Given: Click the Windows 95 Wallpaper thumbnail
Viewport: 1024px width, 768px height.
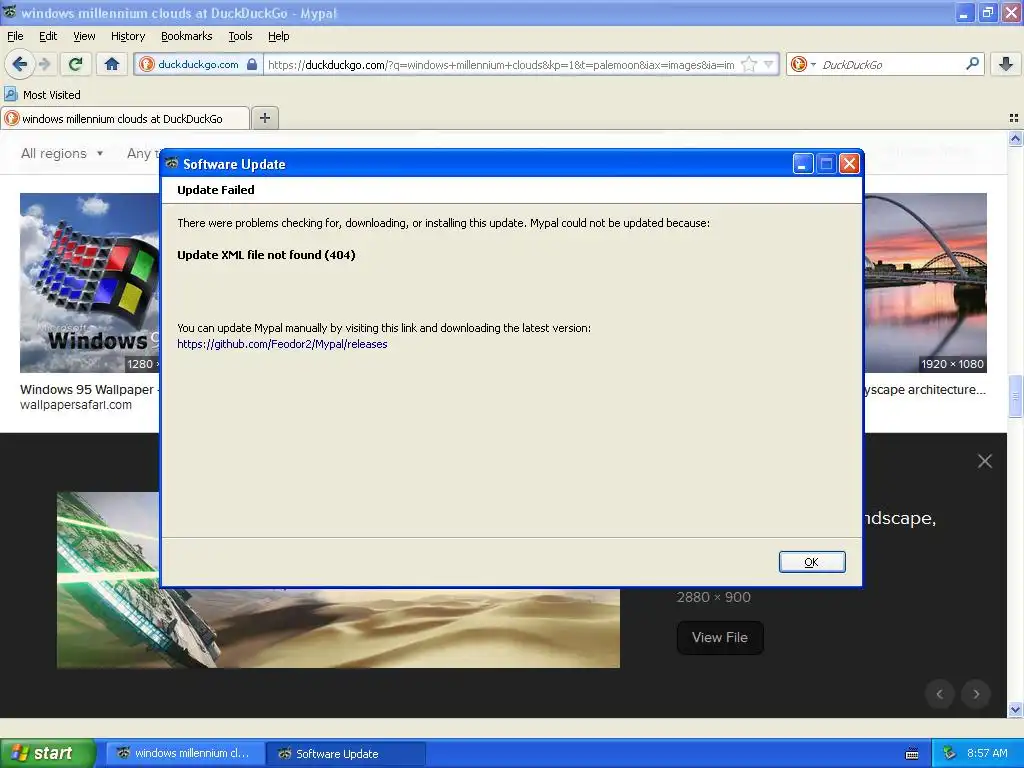Looking at the screenshot, I should (x=89, y=283).
